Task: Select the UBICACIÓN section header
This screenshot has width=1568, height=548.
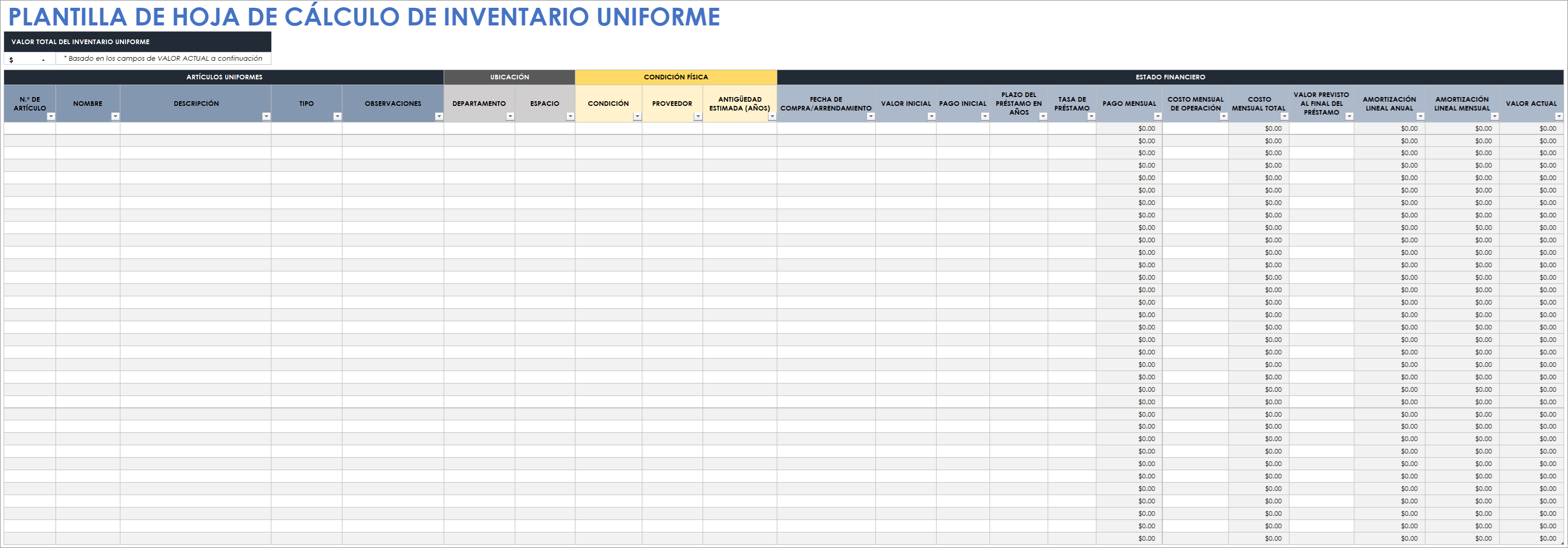Action: [x=510, y=77]
